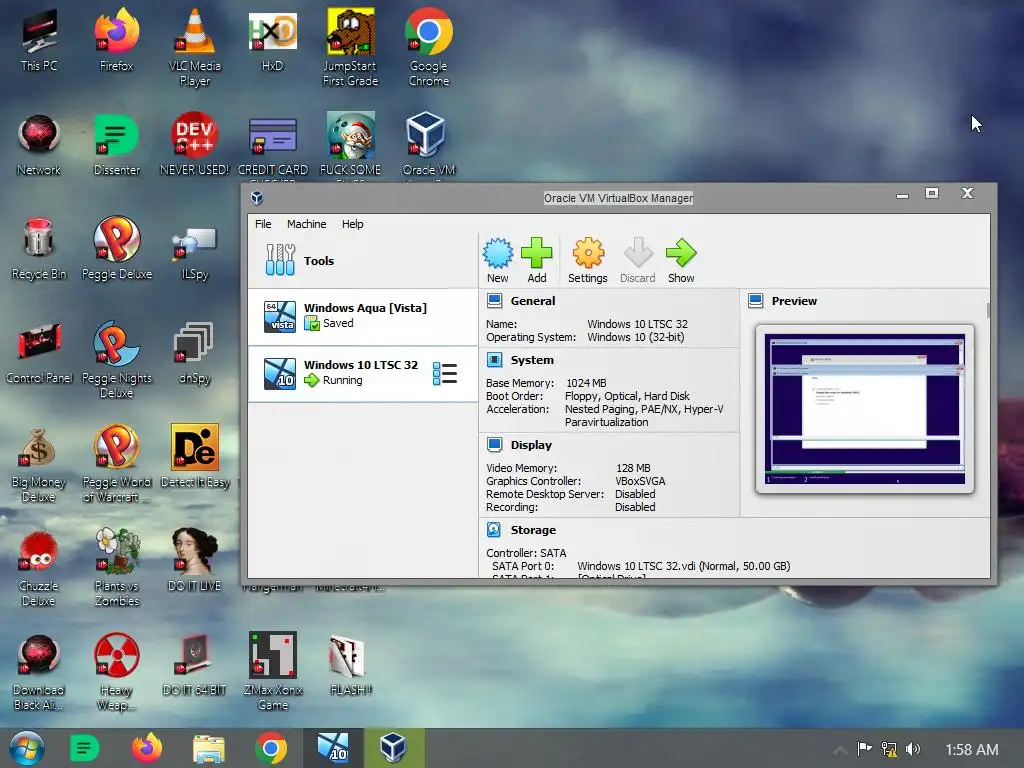Image resolution: width=1024 pixels, height=768 pixels.
Task: Select the ILSpy desktop icon
Action: tap(195, 253)
